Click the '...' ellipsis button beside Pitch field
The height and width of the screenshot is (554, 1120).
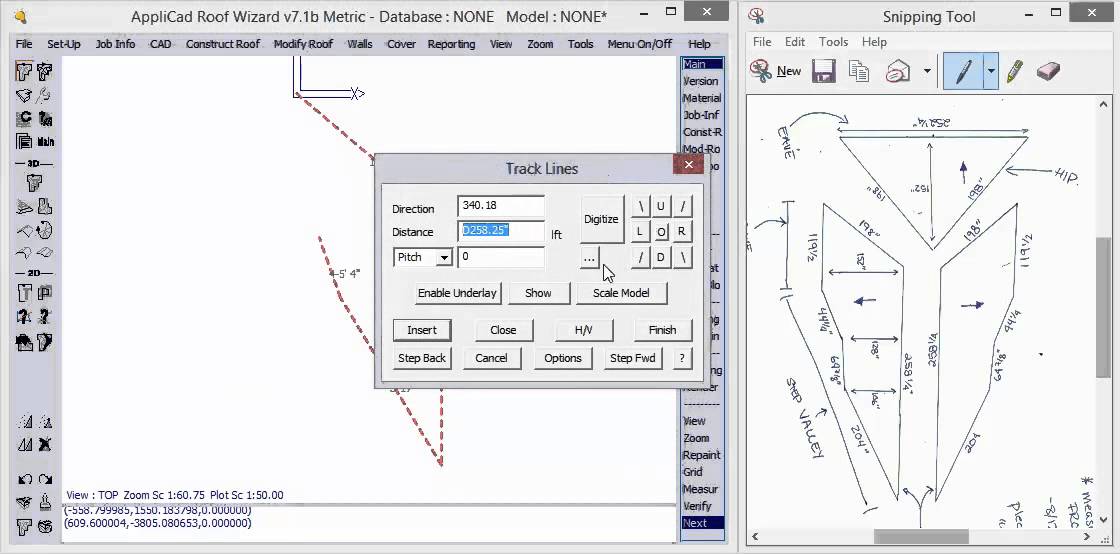click(589, 258)
